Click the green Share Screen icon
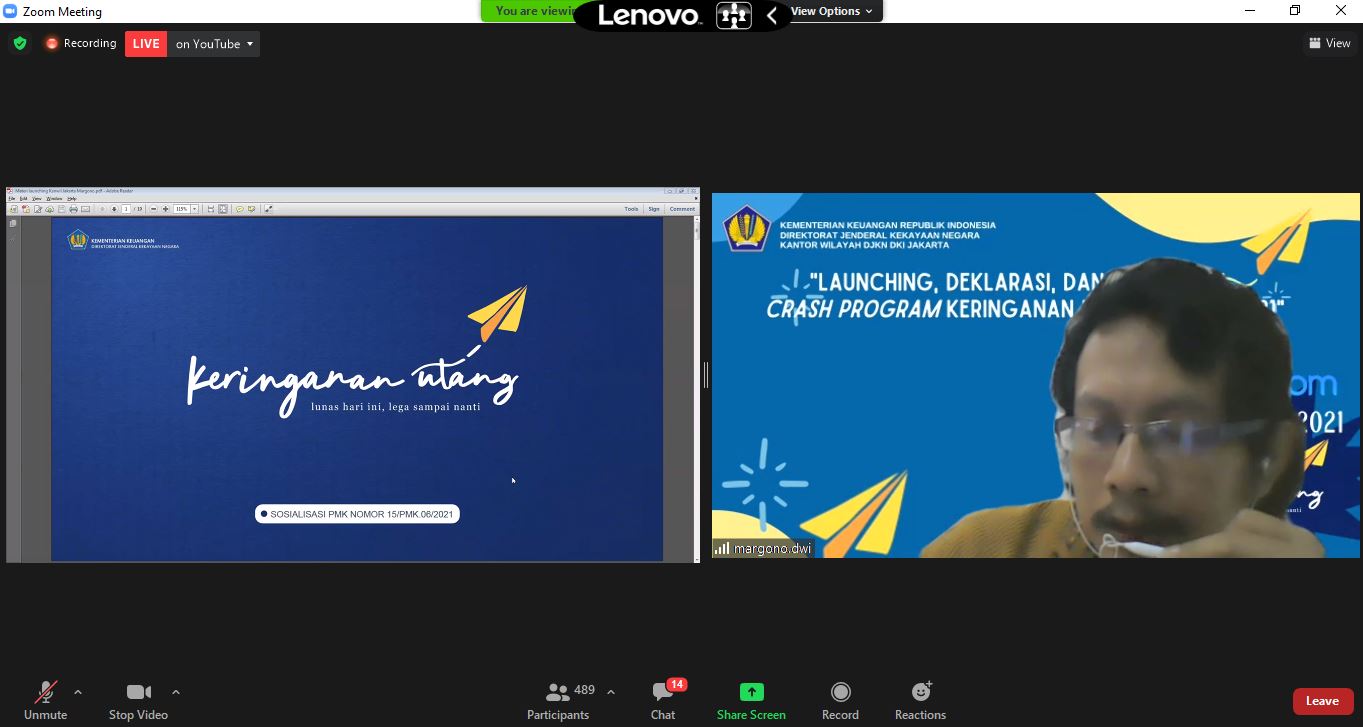This screenshot has width=1363, height=727. pyautogui.click(x=751, y=692)
